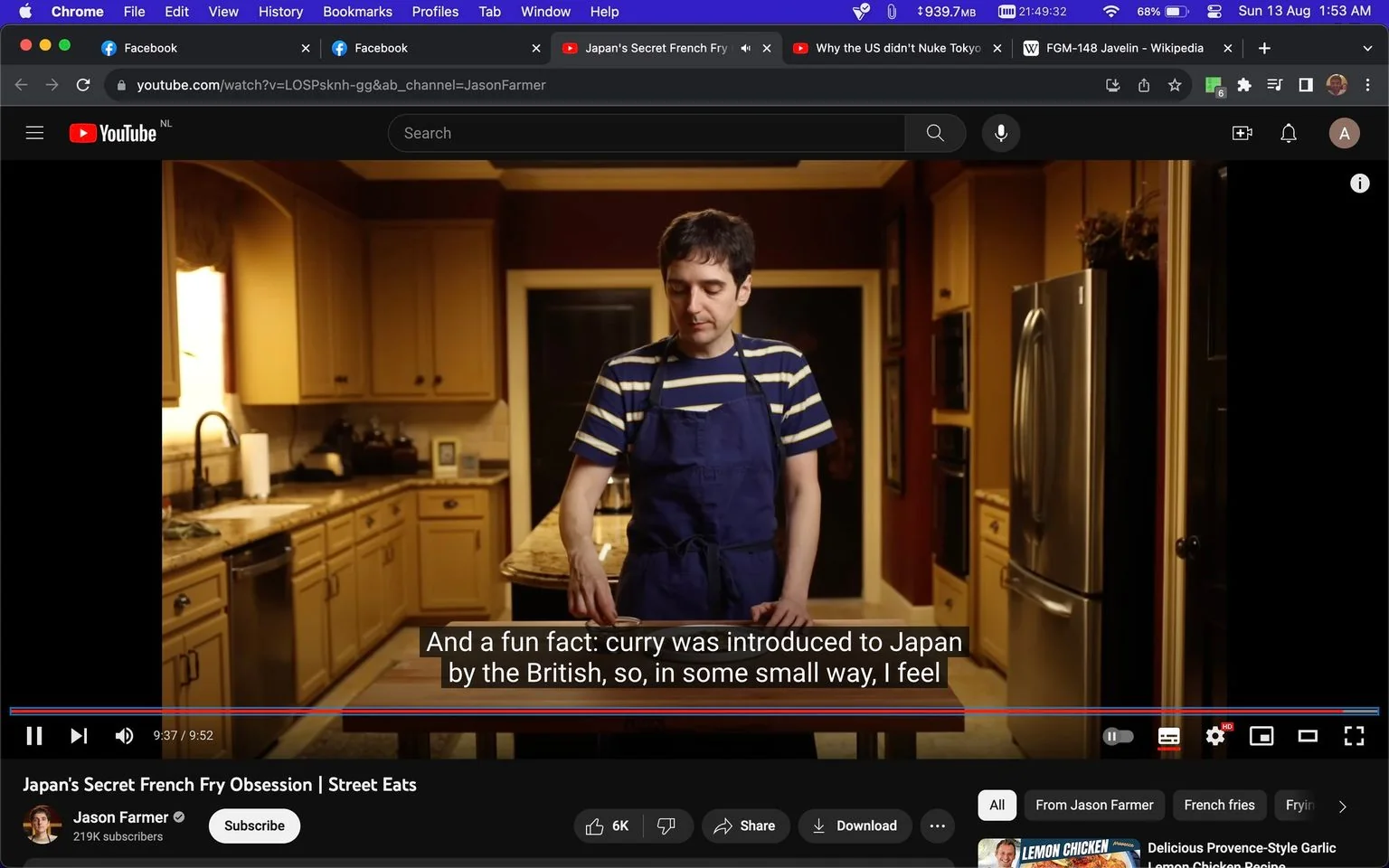Image resolution: width=1389 pixels, height=868 pixels.
Task: Open the green extension icon with badge
Action: pyautogui.click(x=1214, y=86)
